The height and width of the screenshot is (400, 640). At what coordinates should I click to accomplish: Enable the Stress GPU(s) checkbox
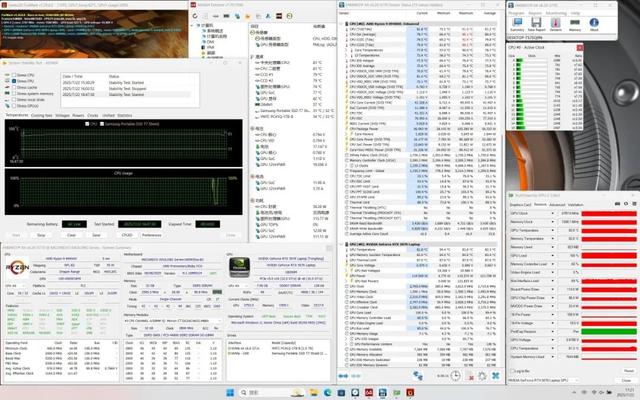coord(14,106)
